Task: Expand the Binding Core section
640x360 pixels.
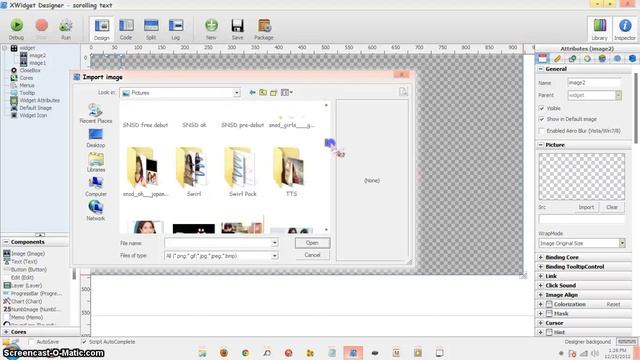Action: coord(541,257)
